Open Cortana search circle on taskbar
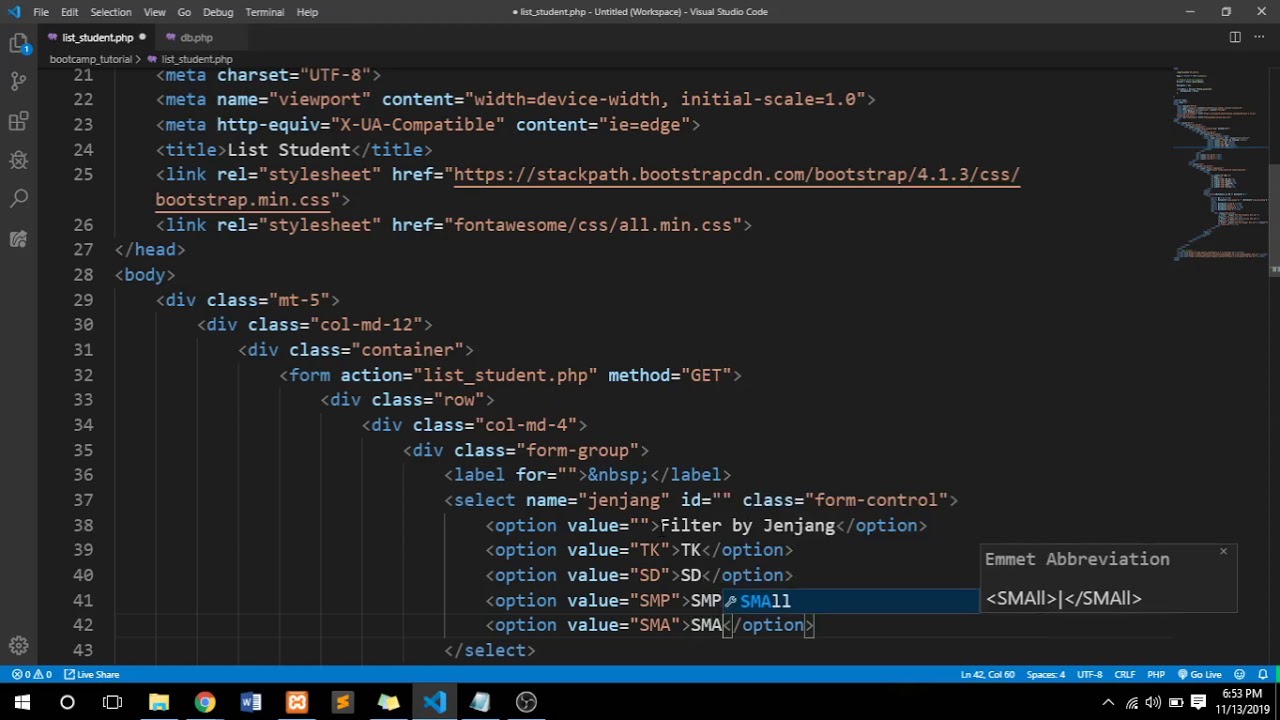Viewport: 1280px width, 720px height. 67,702
